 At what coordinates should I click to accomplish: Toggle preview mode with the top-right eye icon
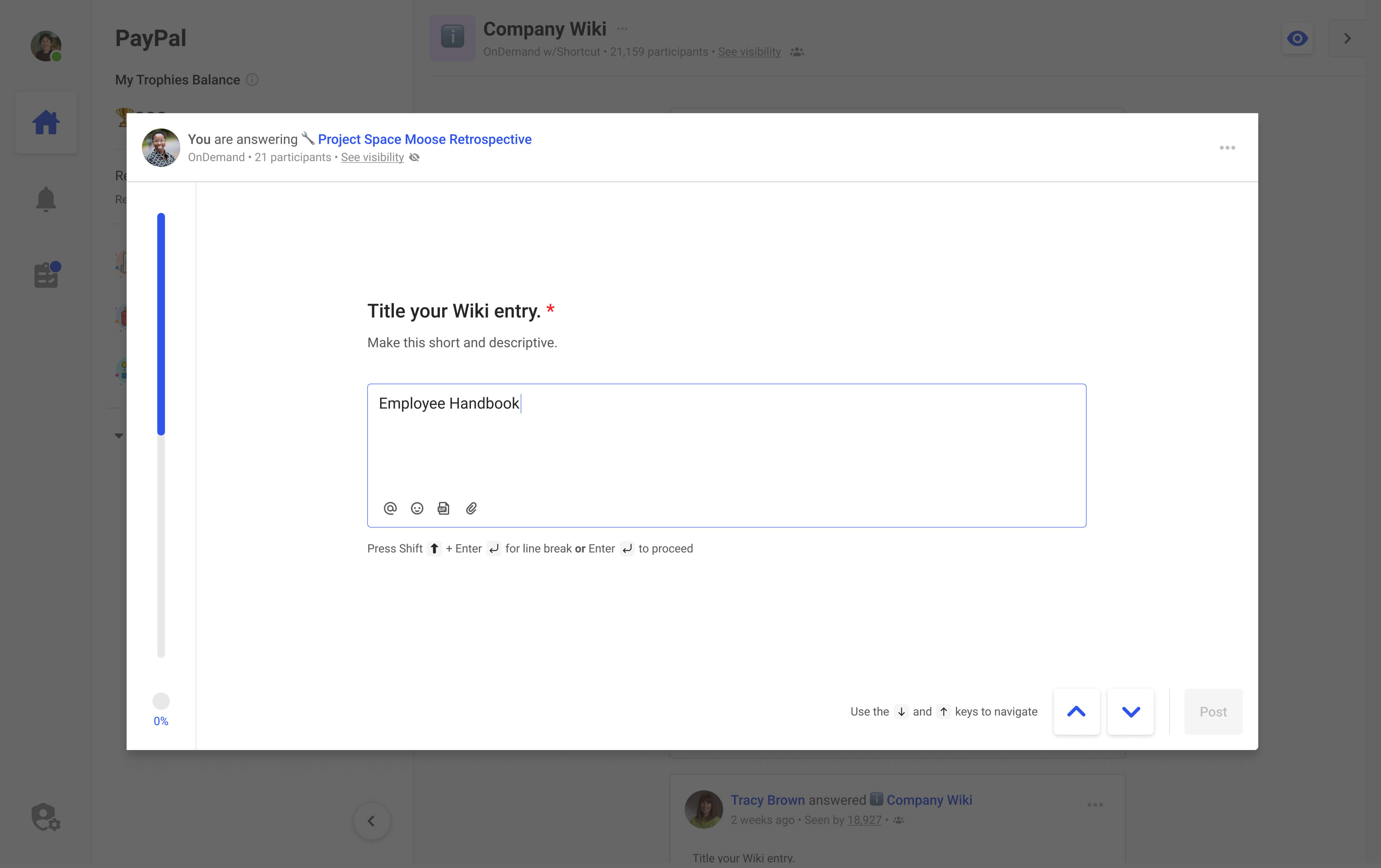[1298, 38]
